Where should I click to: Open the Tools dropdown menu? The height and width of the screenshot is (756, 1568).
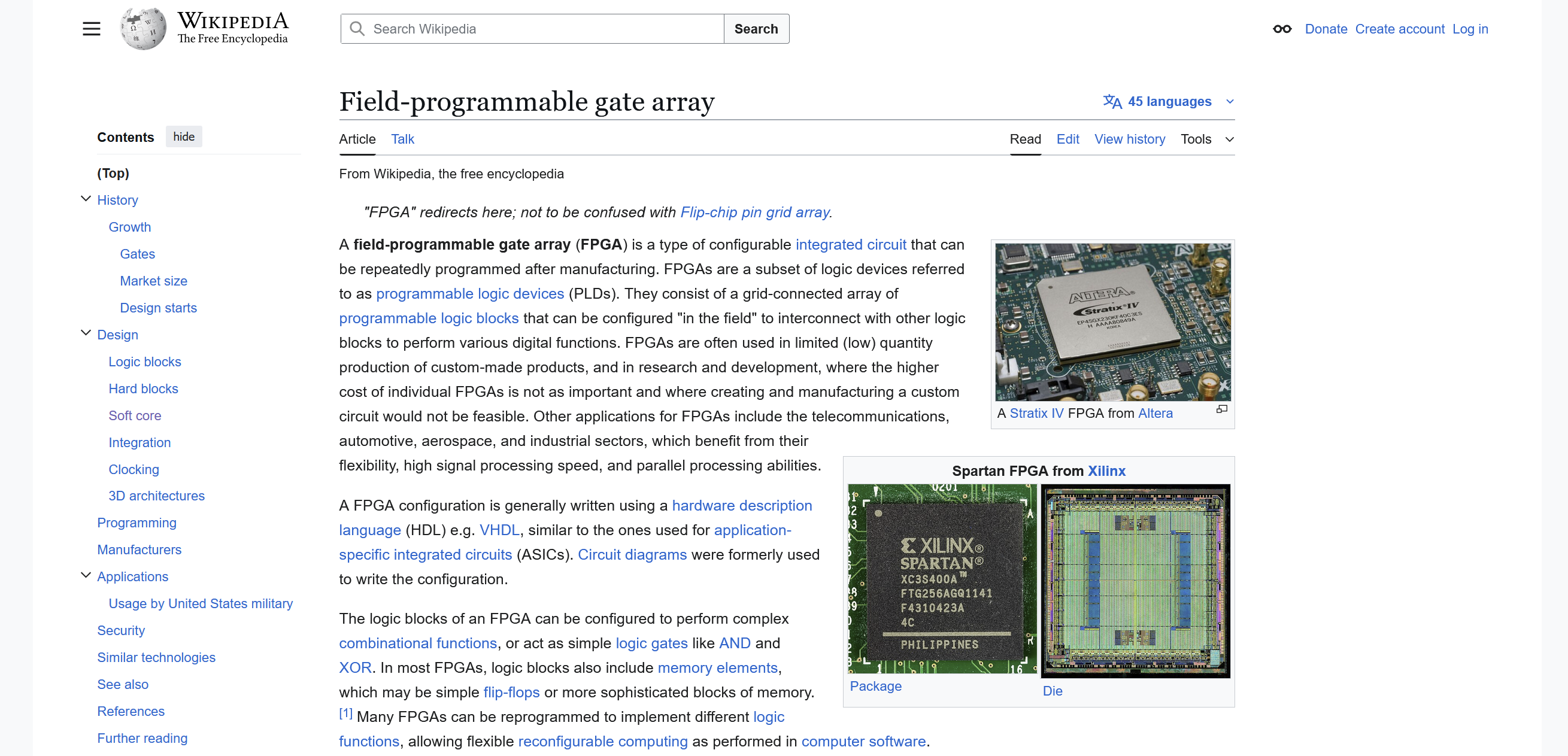point(1208,139)
